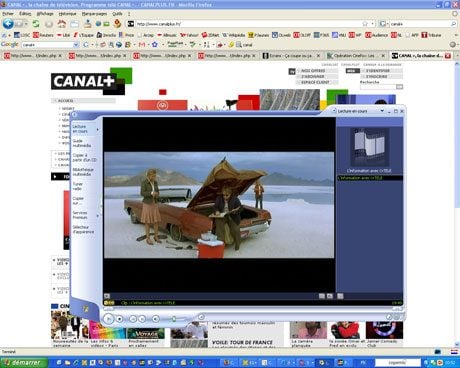The height and width of the screenshot is (368, 460).
Task: Go back with Firefox back arrow
Action: pyautogui.click(x=8, y=24)
